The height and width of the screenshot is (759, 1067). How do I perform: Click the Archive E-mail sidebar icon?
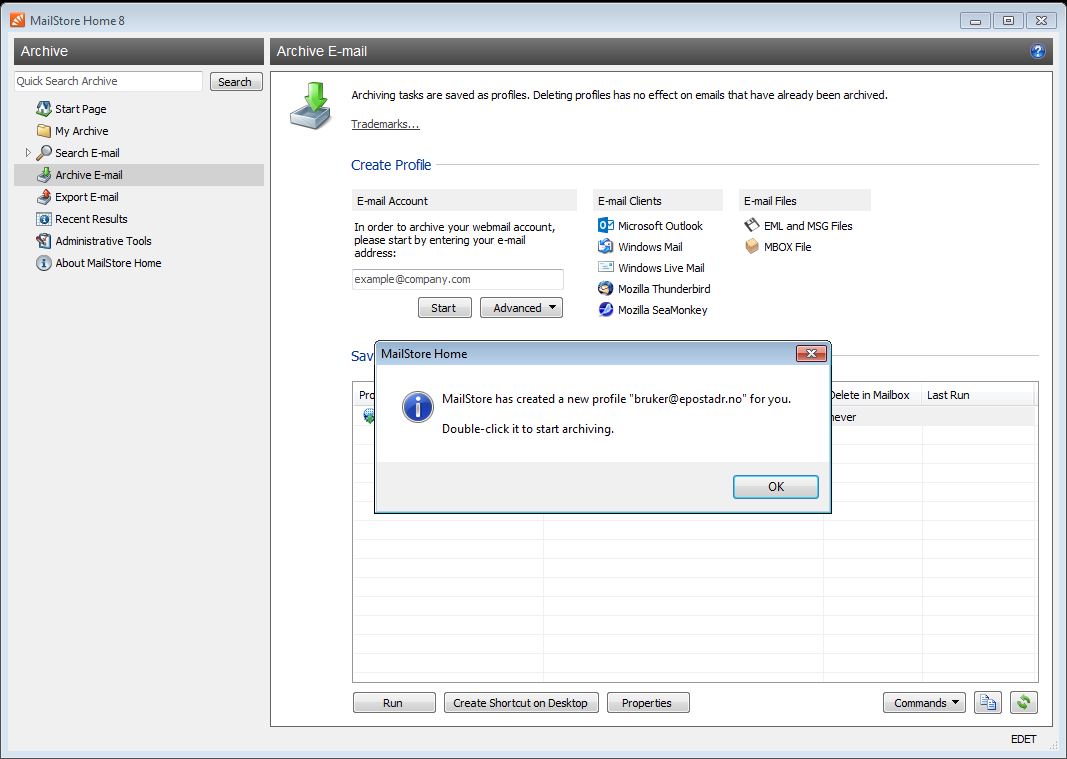(44, 175)
